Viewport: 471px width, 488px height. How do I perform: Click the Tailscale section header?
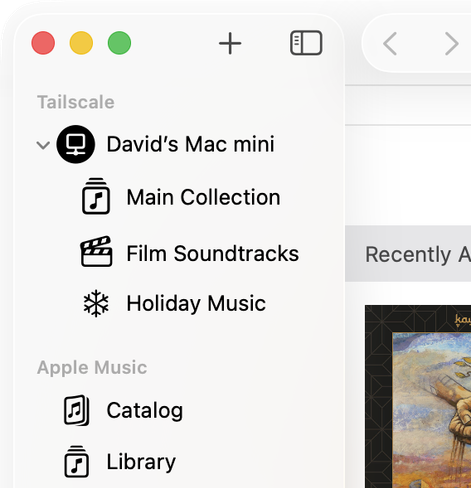pyautogui.click(x=76, y=102)
